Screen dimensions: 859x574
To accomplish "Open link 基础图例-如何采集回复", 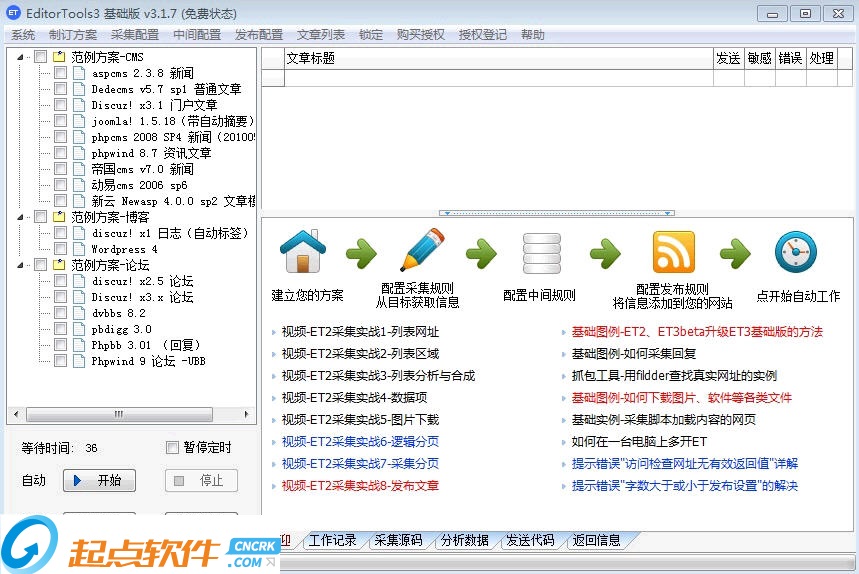I will [x=634, y=354].
